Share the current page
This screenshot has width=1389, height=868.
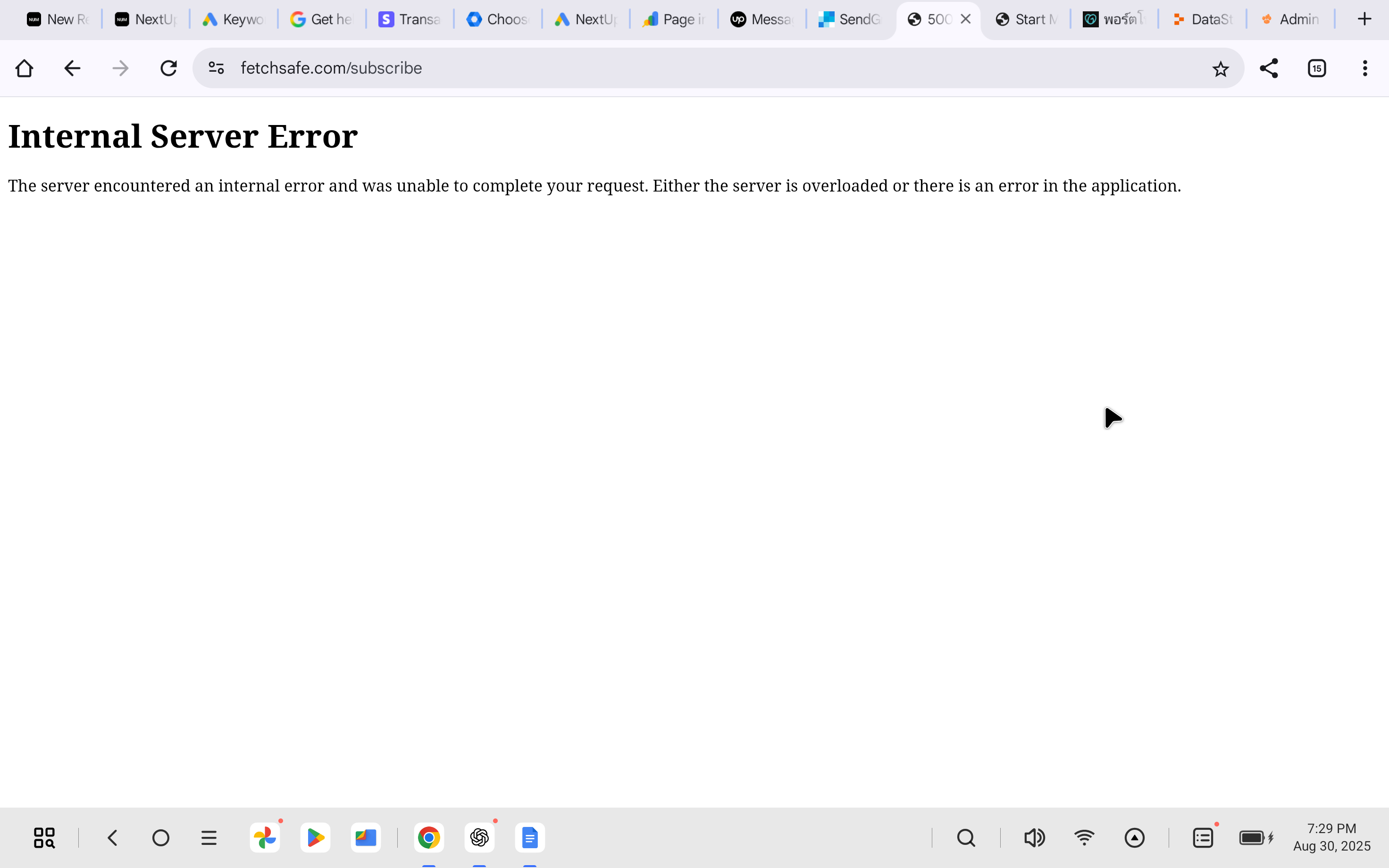point(1269,68)
